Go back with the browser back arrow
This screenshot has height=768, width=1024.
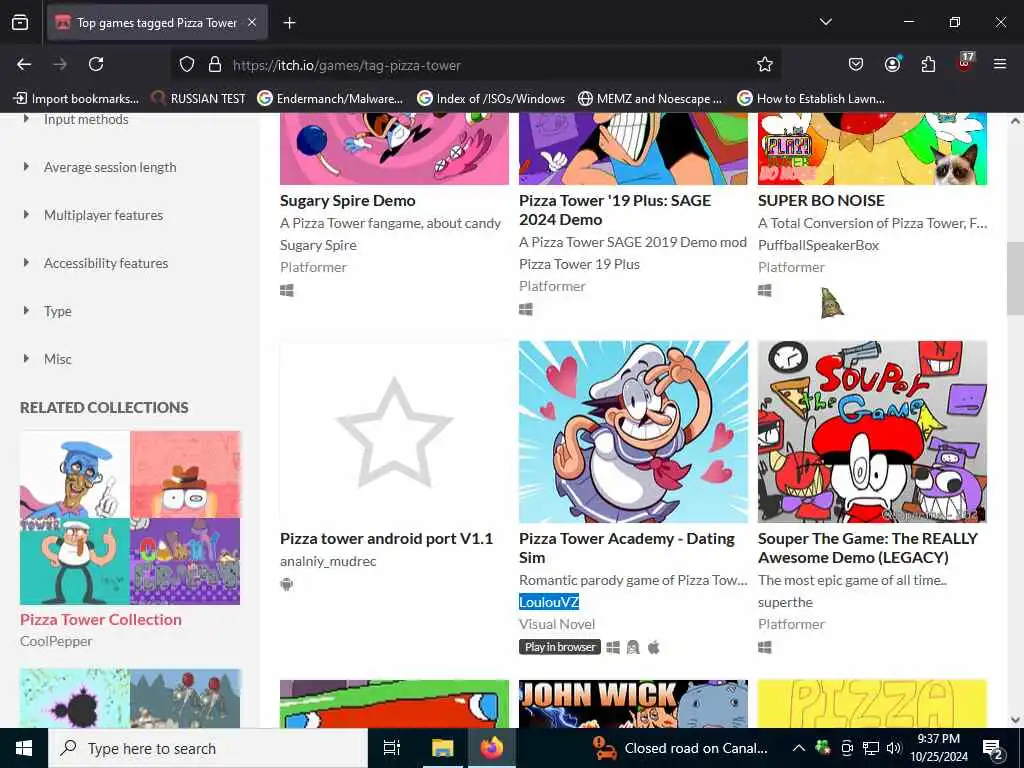pos(24,64)
